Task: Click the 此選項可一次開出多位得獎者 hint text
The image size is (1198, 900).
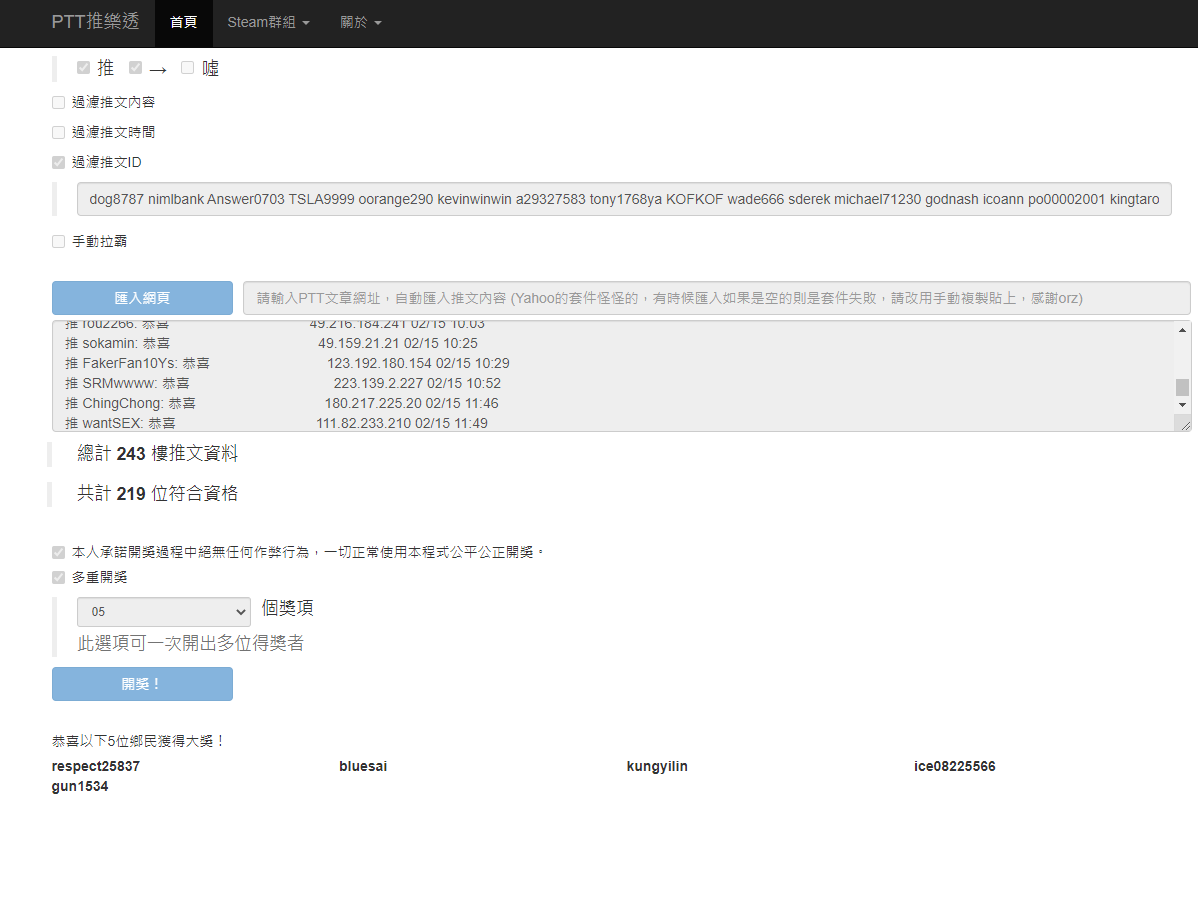Action: [190, 643]
